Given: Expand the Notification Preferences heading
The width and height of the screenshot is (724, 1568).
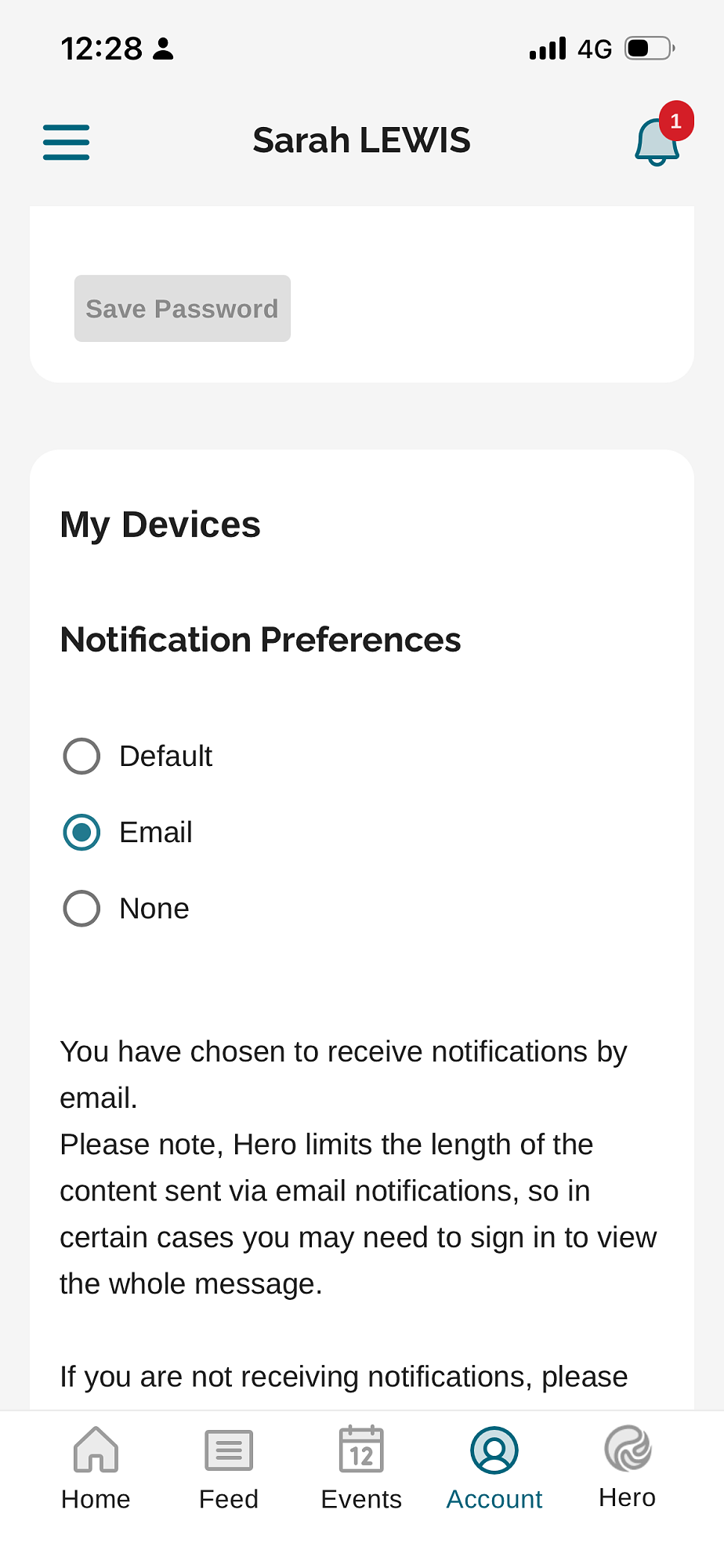Looking at the screenshot, I should pyautogui.click(x=260, y=640).
